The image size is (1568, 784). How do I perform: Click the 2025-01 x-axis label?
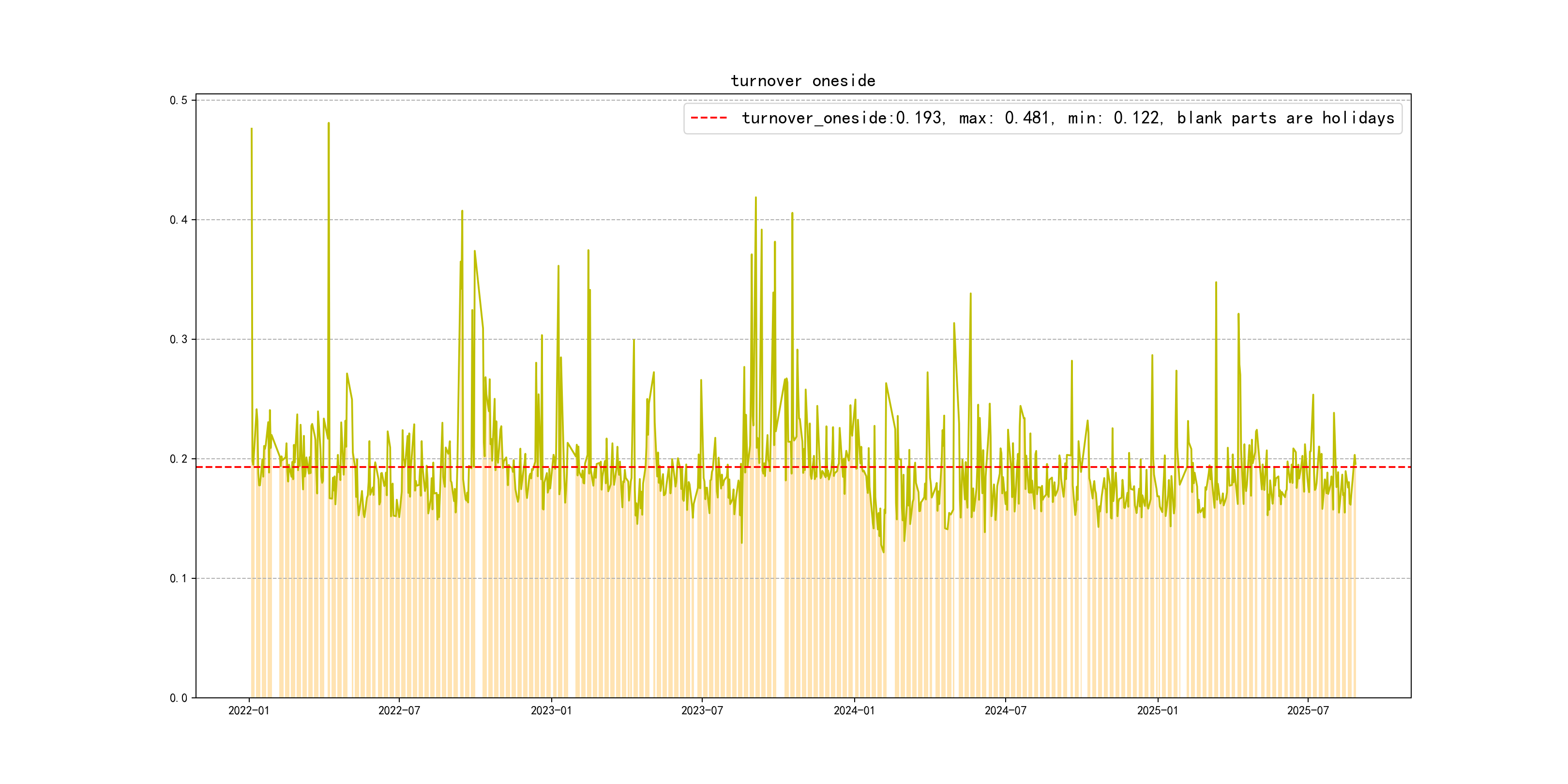(1157, 711)
